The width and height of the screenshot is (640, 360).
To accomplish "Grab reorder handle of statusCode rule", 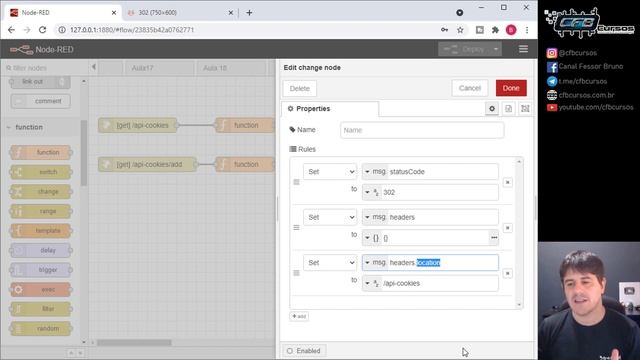I will tap(296, 182).
